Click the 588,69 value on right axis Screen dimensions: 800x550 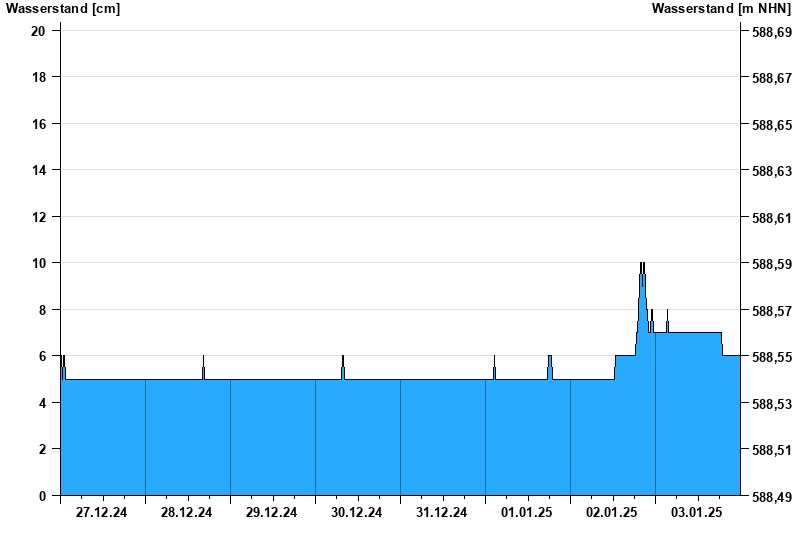coord(772,32)
